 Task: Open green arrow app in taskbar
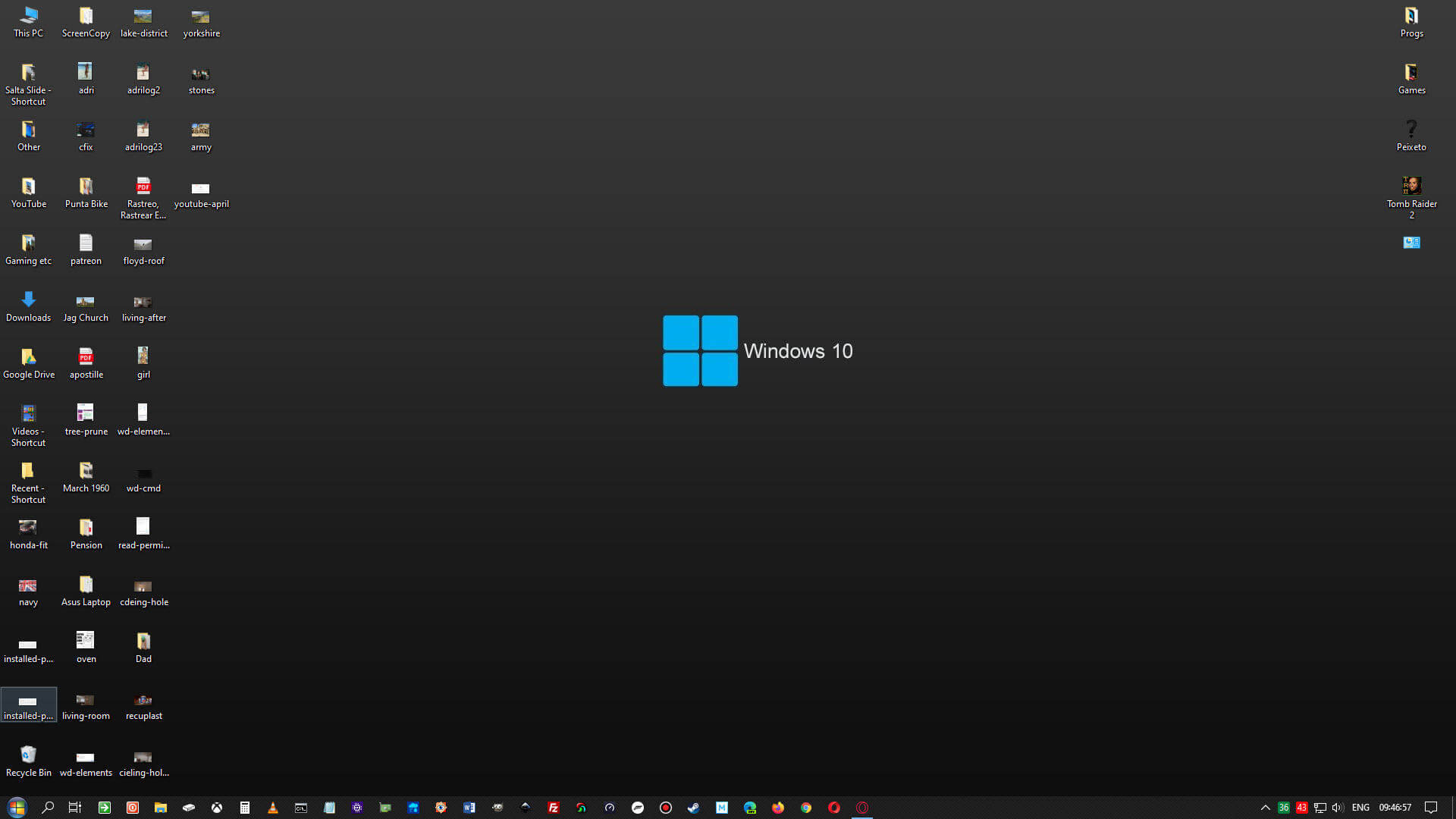pyautogui.click(x=105, y=808)
